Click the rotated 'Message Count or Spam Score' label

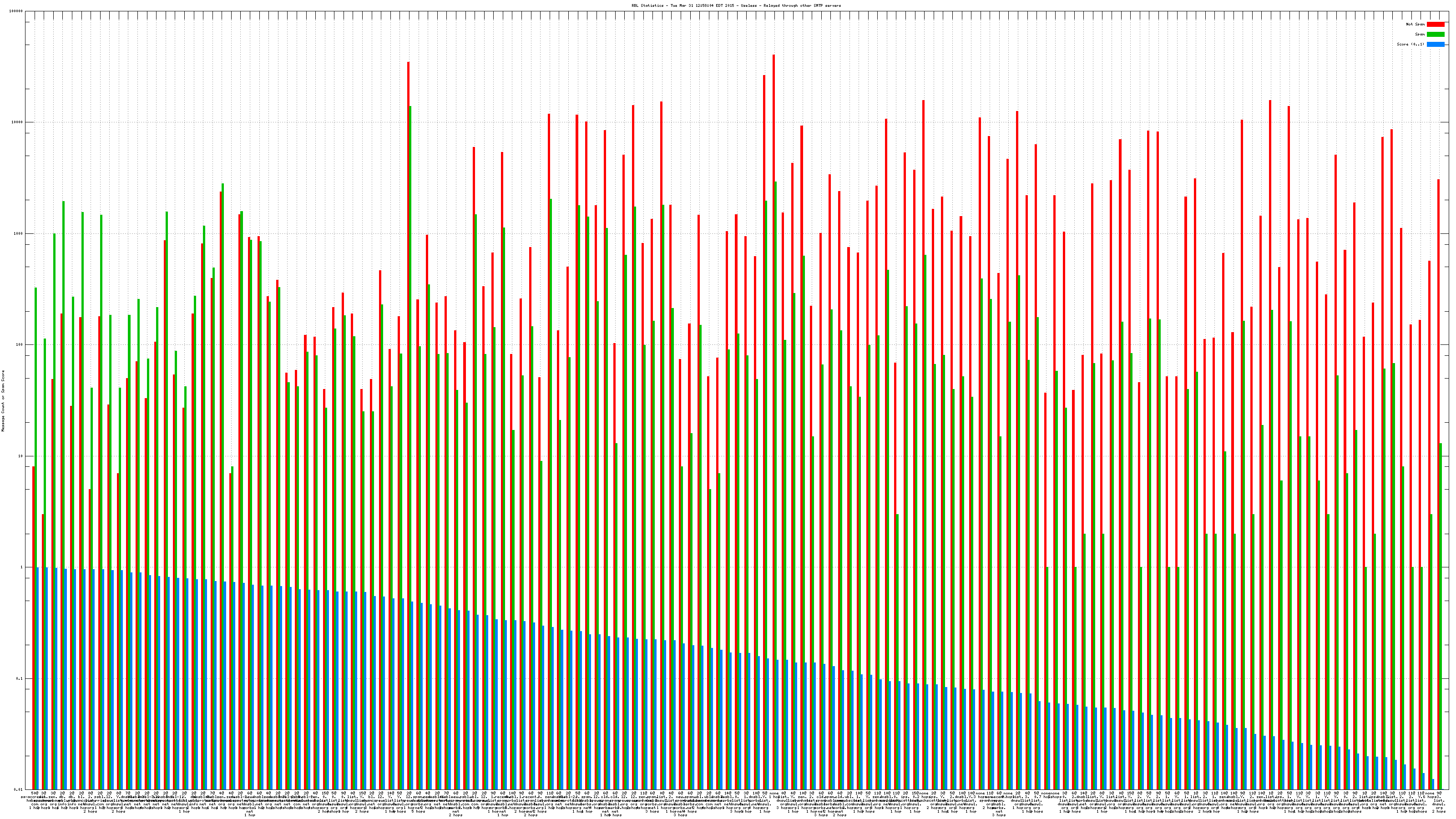[x=3, y=401]
